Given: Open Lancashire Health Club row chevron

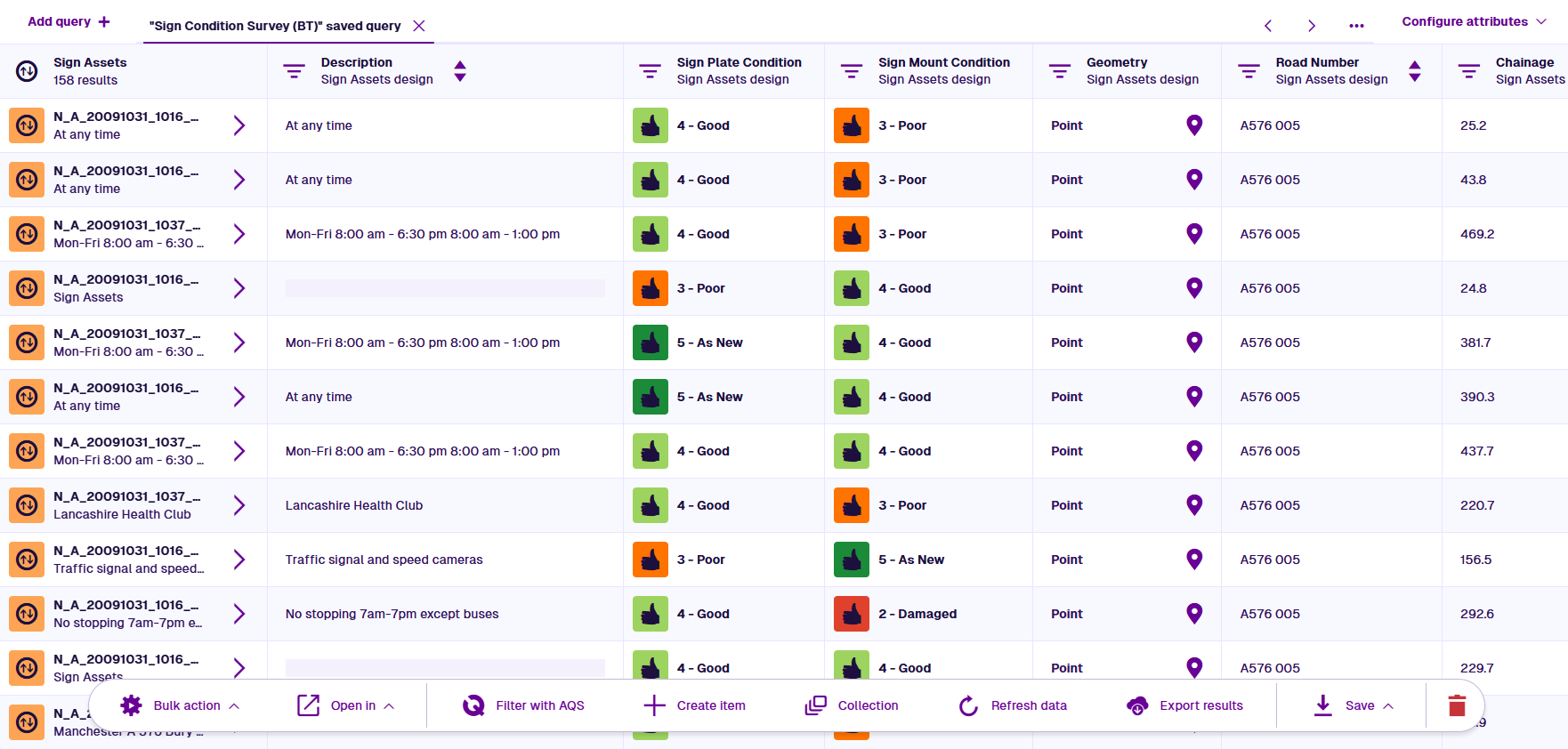Looking at the screenshot, I should (238, 505).
